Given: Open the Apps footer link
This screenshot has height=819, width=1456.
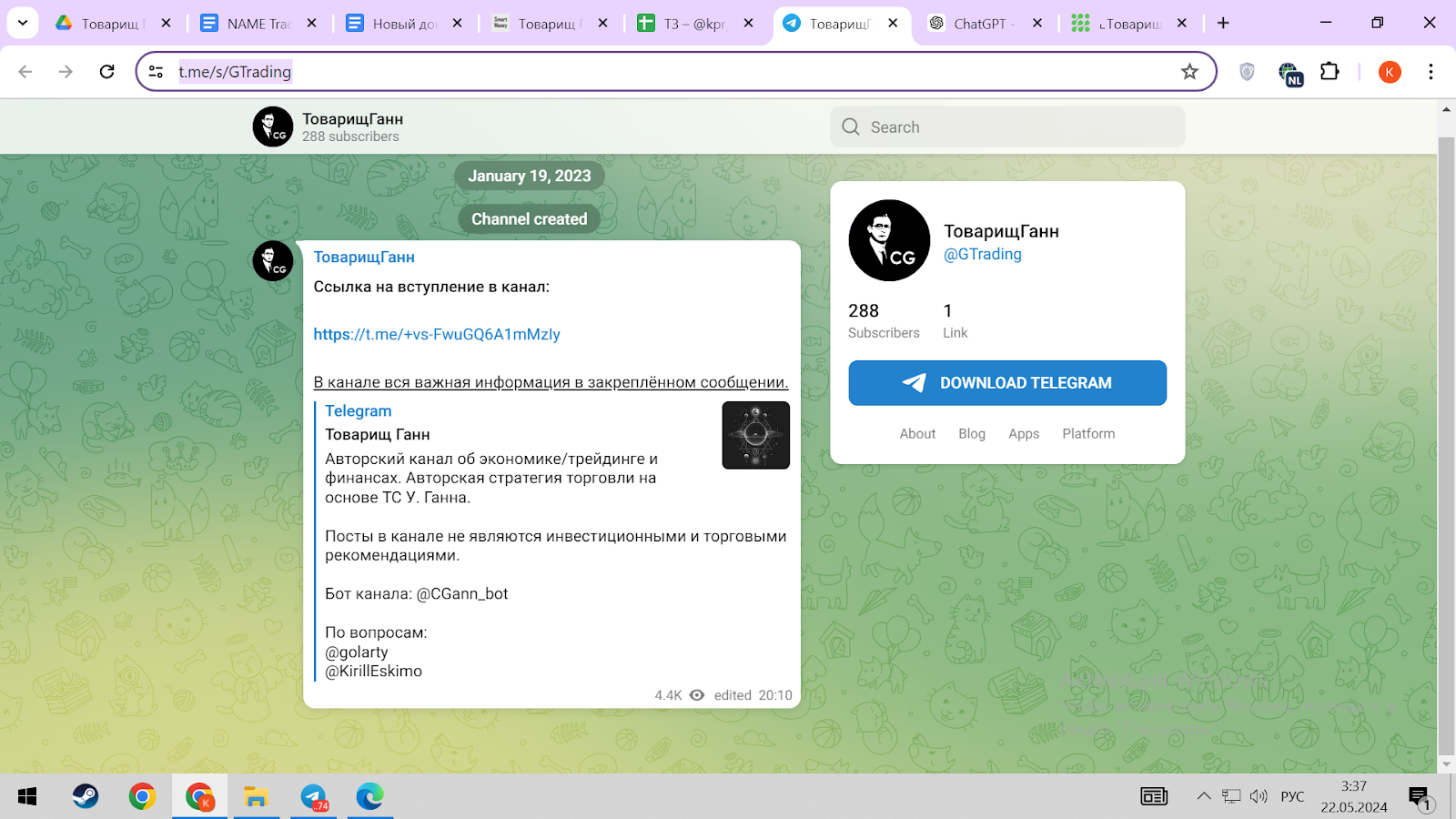Looking at the screenshot, I should (1024, 434).
